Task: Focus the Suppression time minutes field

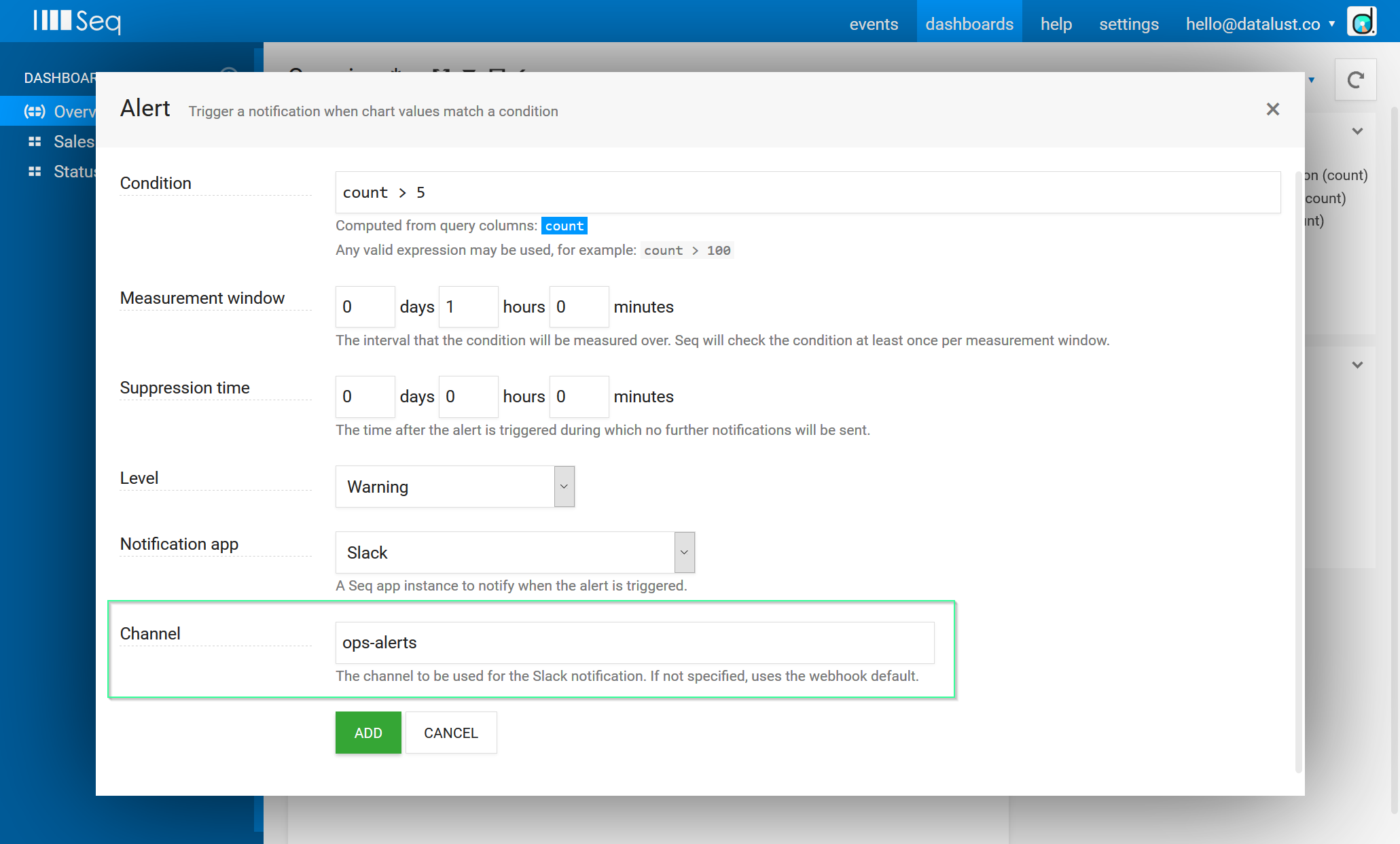Action: tap(579, 396)
